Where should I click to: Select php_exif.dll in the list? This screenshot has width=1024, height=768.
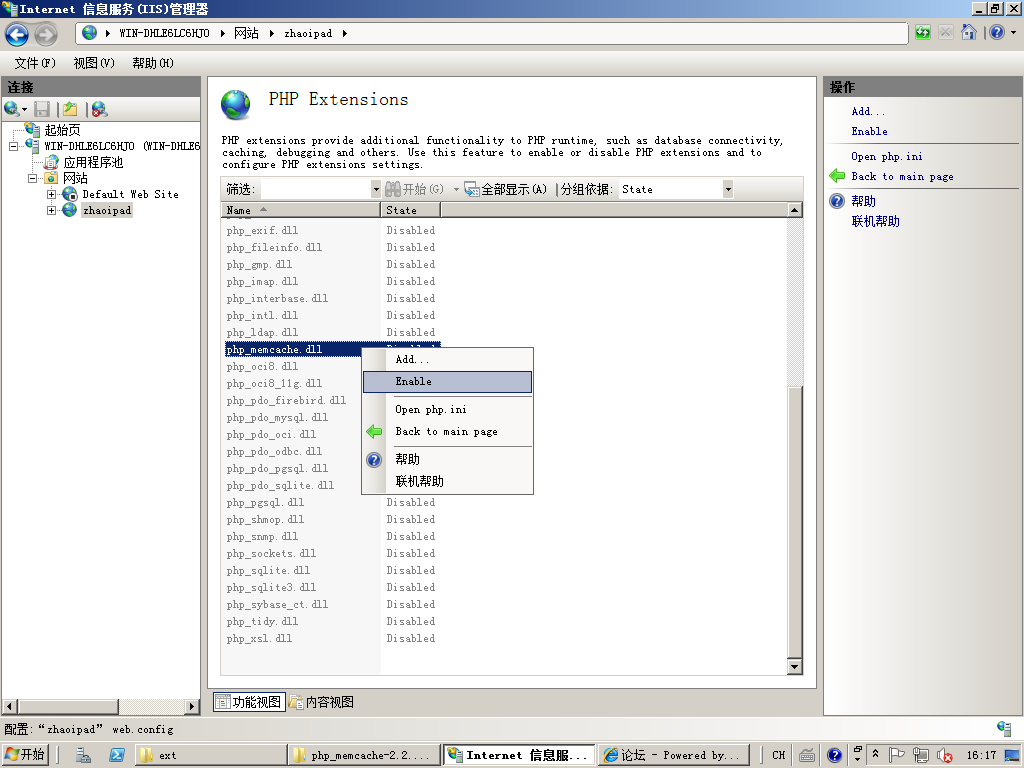(263, 231)
